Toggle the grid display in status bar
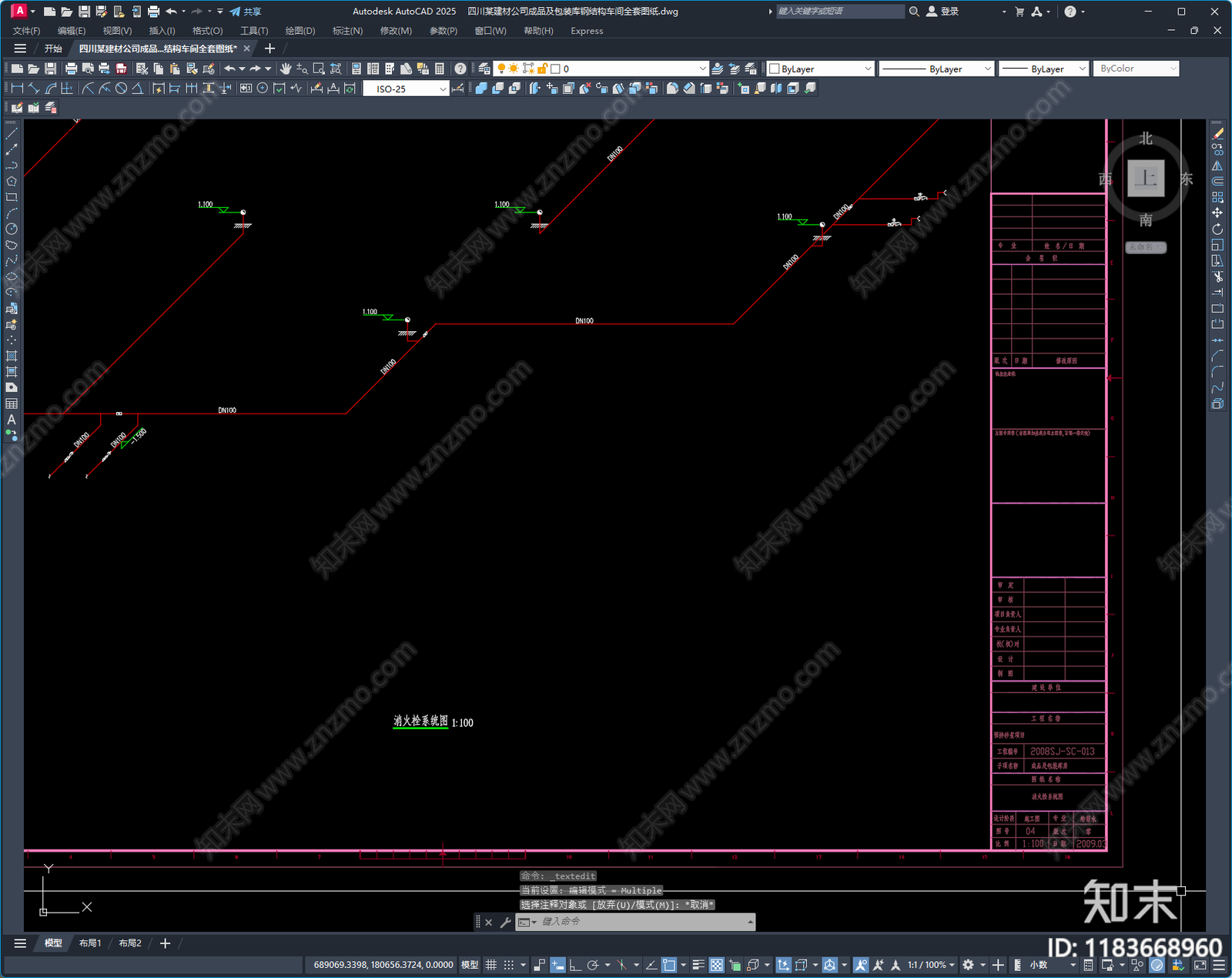The width and height of the screenshot is (1232, 978). (x=490, y=965)
